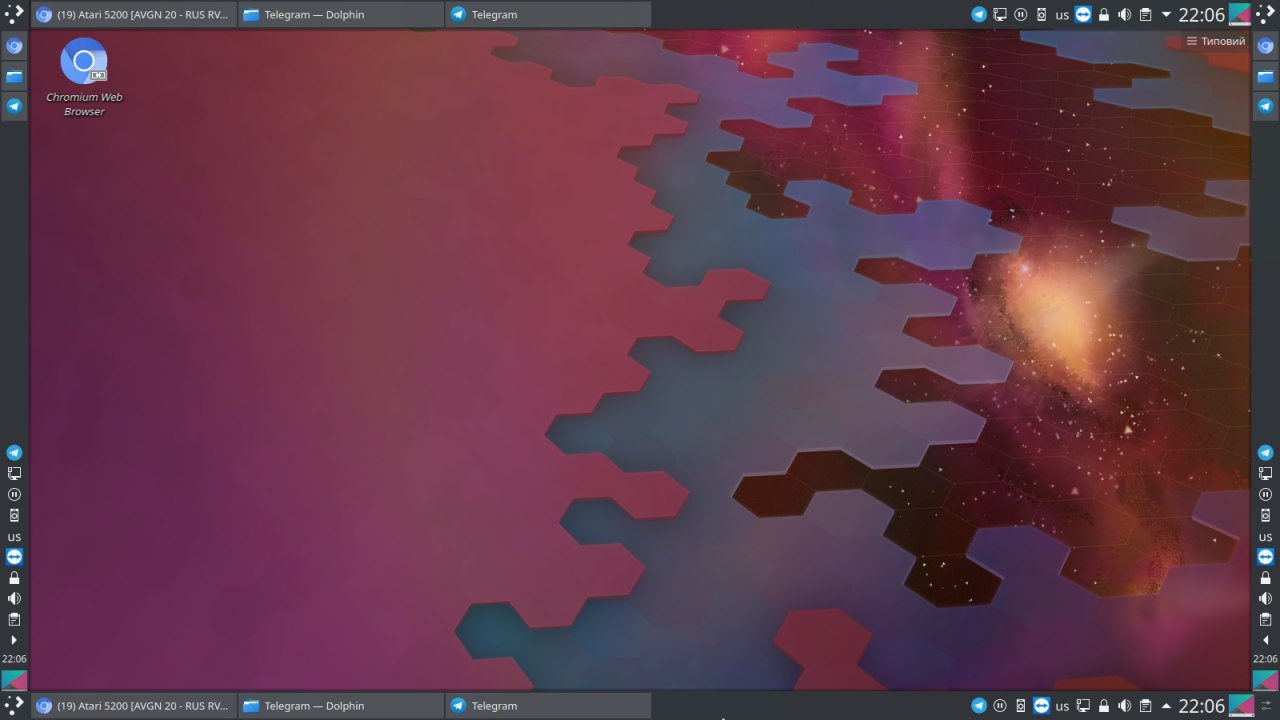1280x720 pixels.
Task: Expand hidden tray icons in the top panel
Action: pos(1166,15)
